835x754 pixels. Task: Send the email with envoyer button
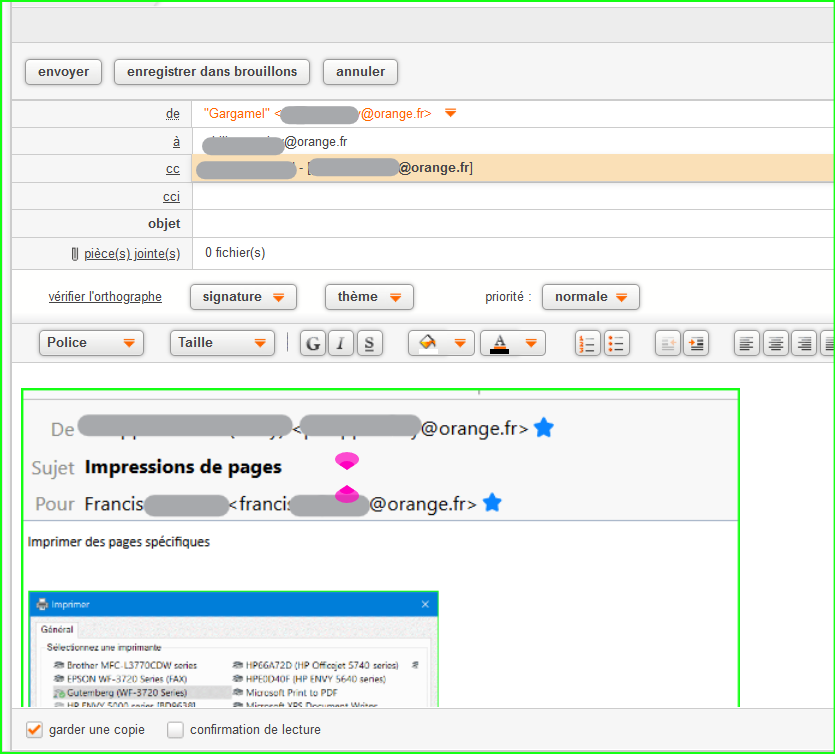point(63,72)
